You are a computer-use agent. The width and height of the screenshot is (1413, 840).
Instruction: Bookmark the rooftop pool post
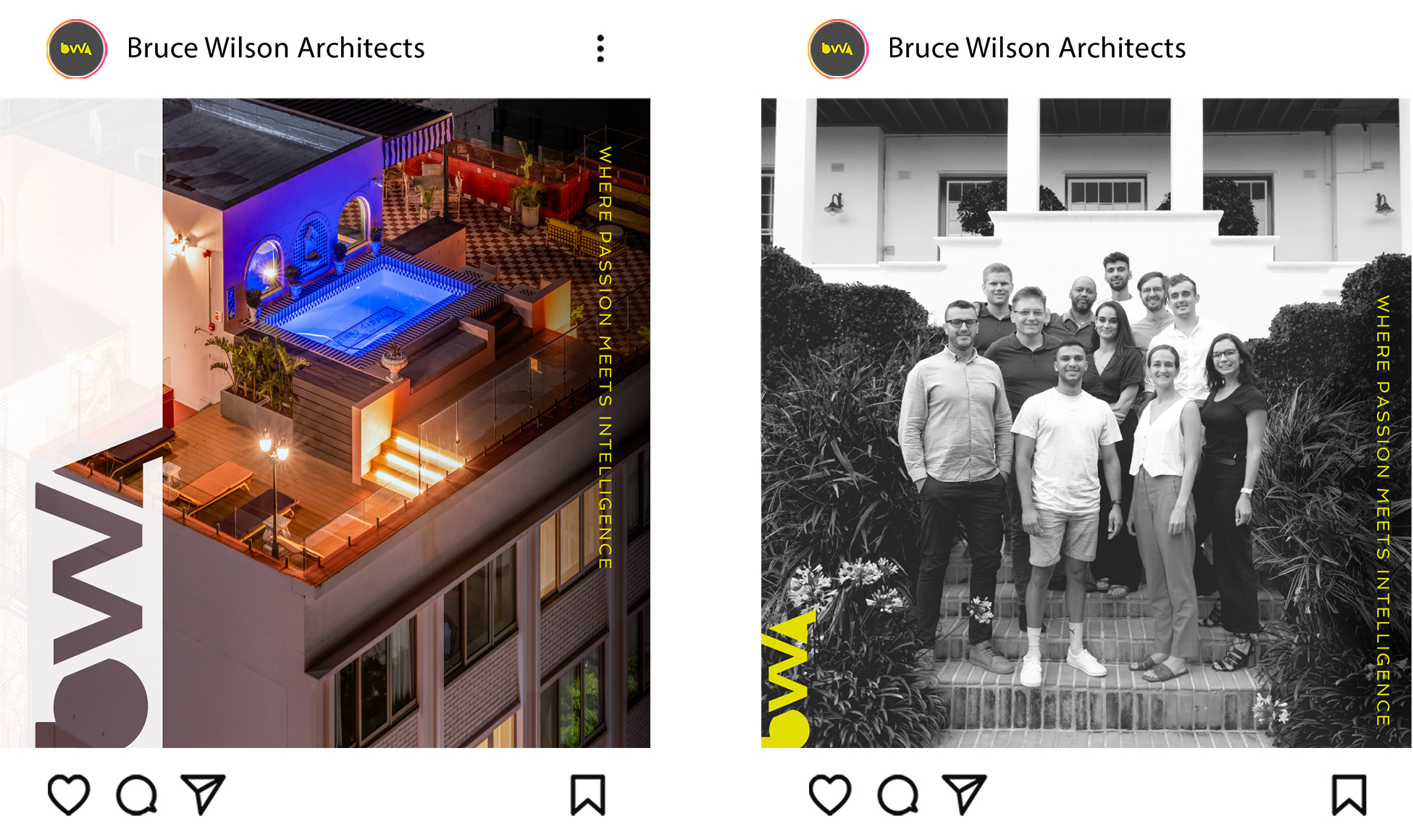(587, 795)
